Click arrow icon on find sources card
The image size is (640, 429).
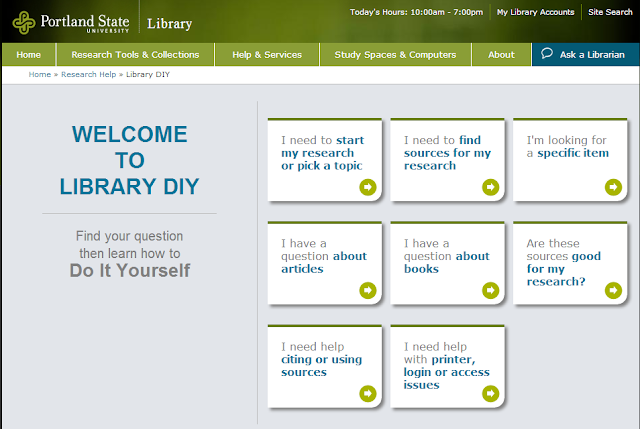coord(490,187)
